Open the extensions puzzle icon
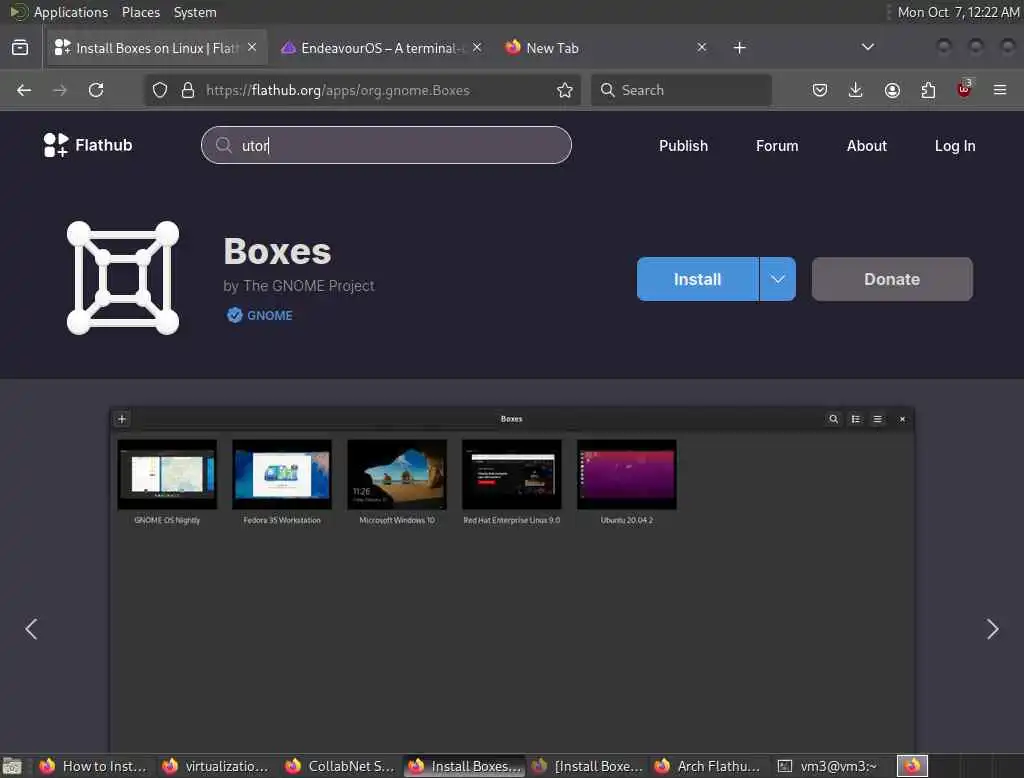The image size is (1024, 778). click(928, 90)
